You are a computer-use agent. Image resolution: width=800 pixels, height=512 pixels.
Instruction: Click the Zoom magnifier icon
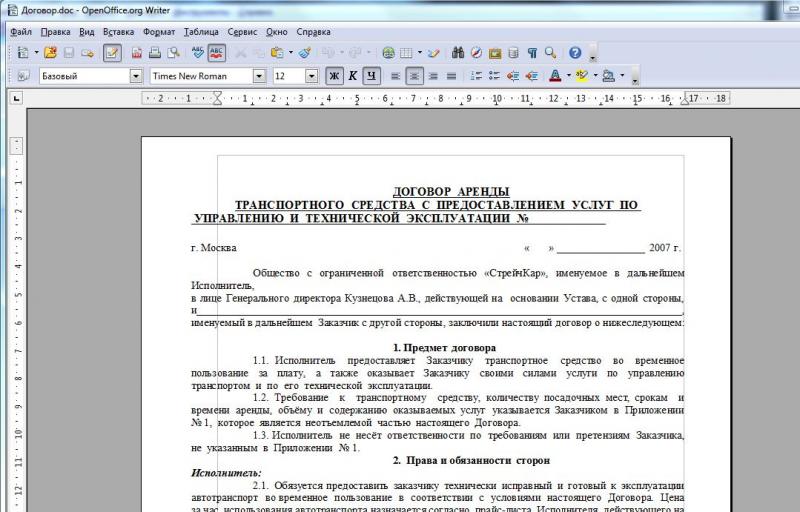tap(551, 53)
